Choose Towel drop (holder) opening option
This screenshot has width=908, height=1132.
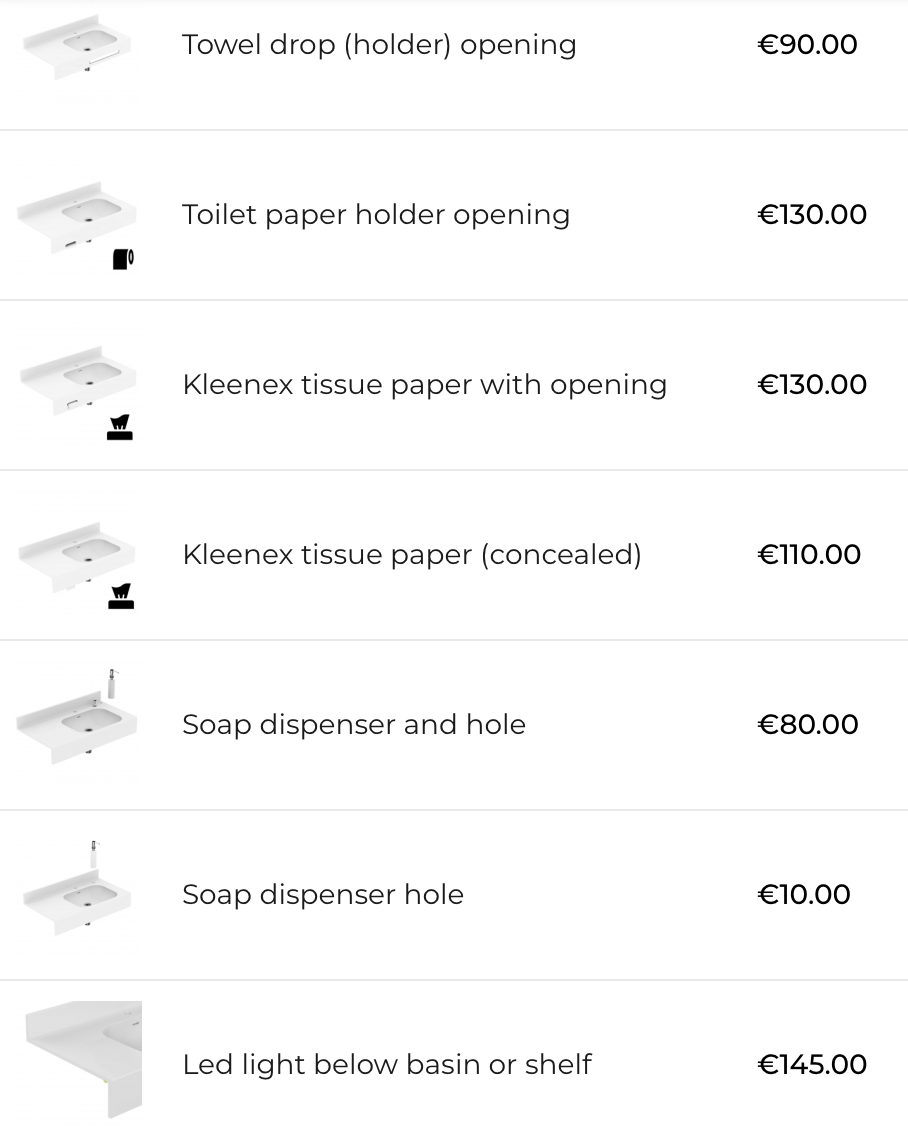(379, 45)
